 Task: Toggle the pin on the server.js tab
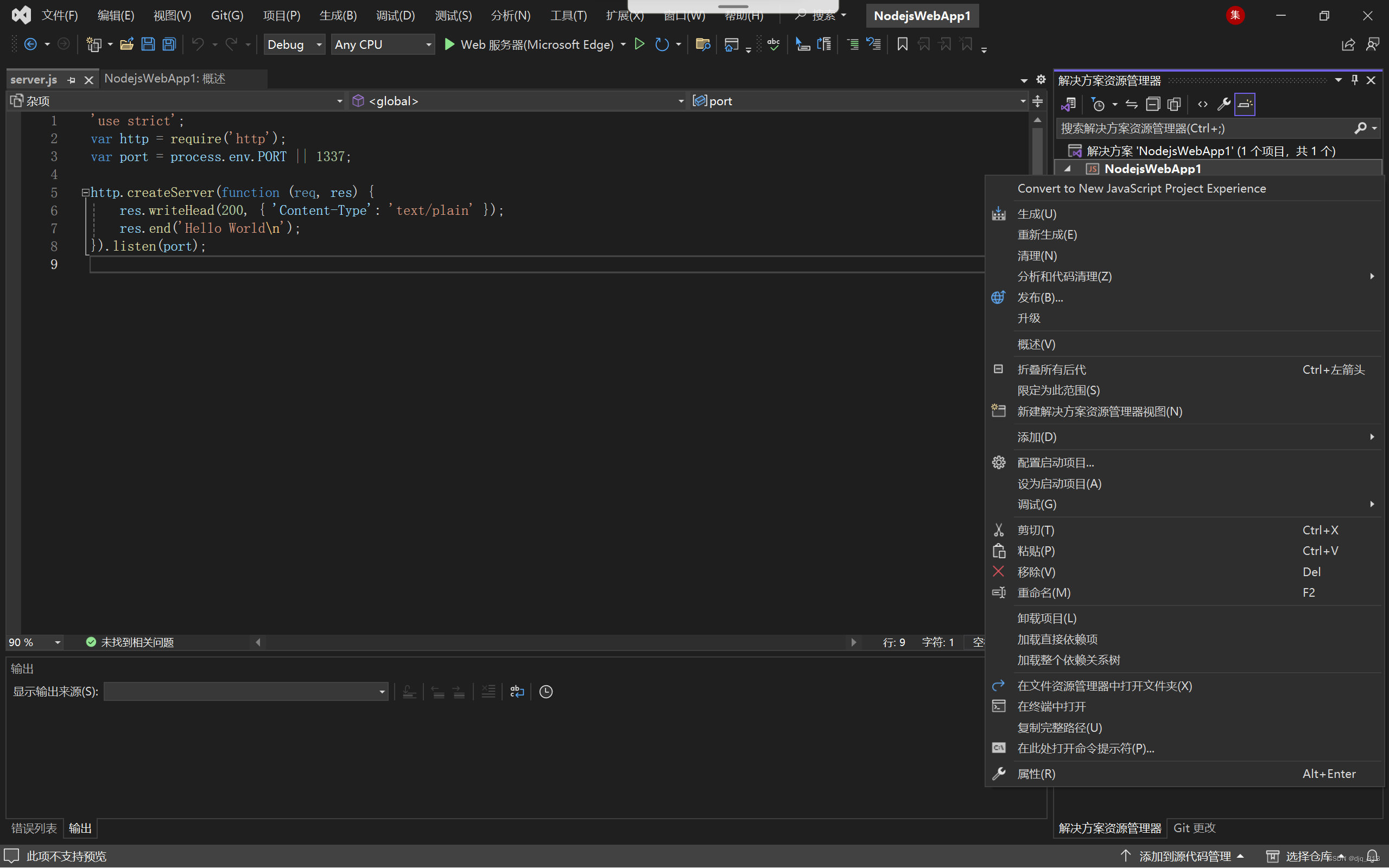click(71, 80)
